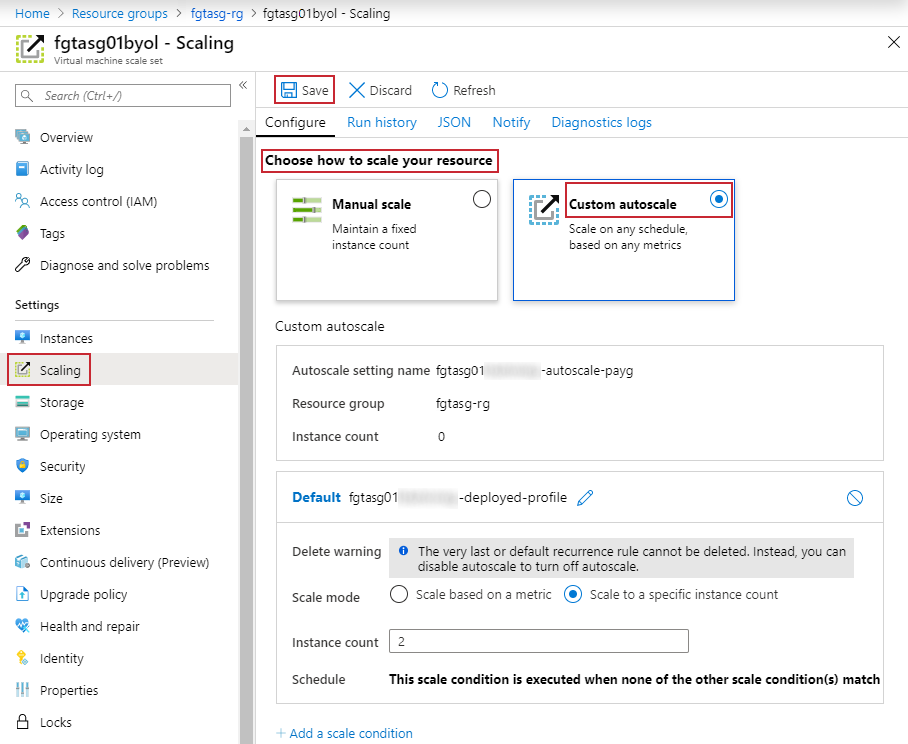Viewport: 908px width, 744px height.
Task: Enable Scale based on a metric
Action: [x=399, y=595]
